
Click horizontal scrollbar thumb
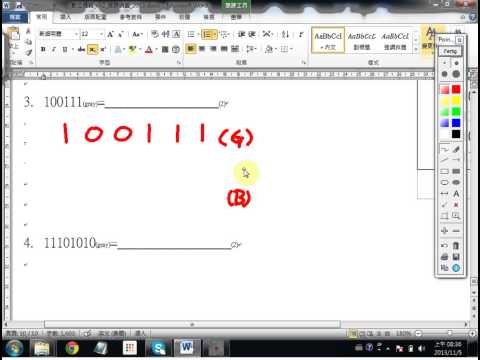[x=192, y=324]
